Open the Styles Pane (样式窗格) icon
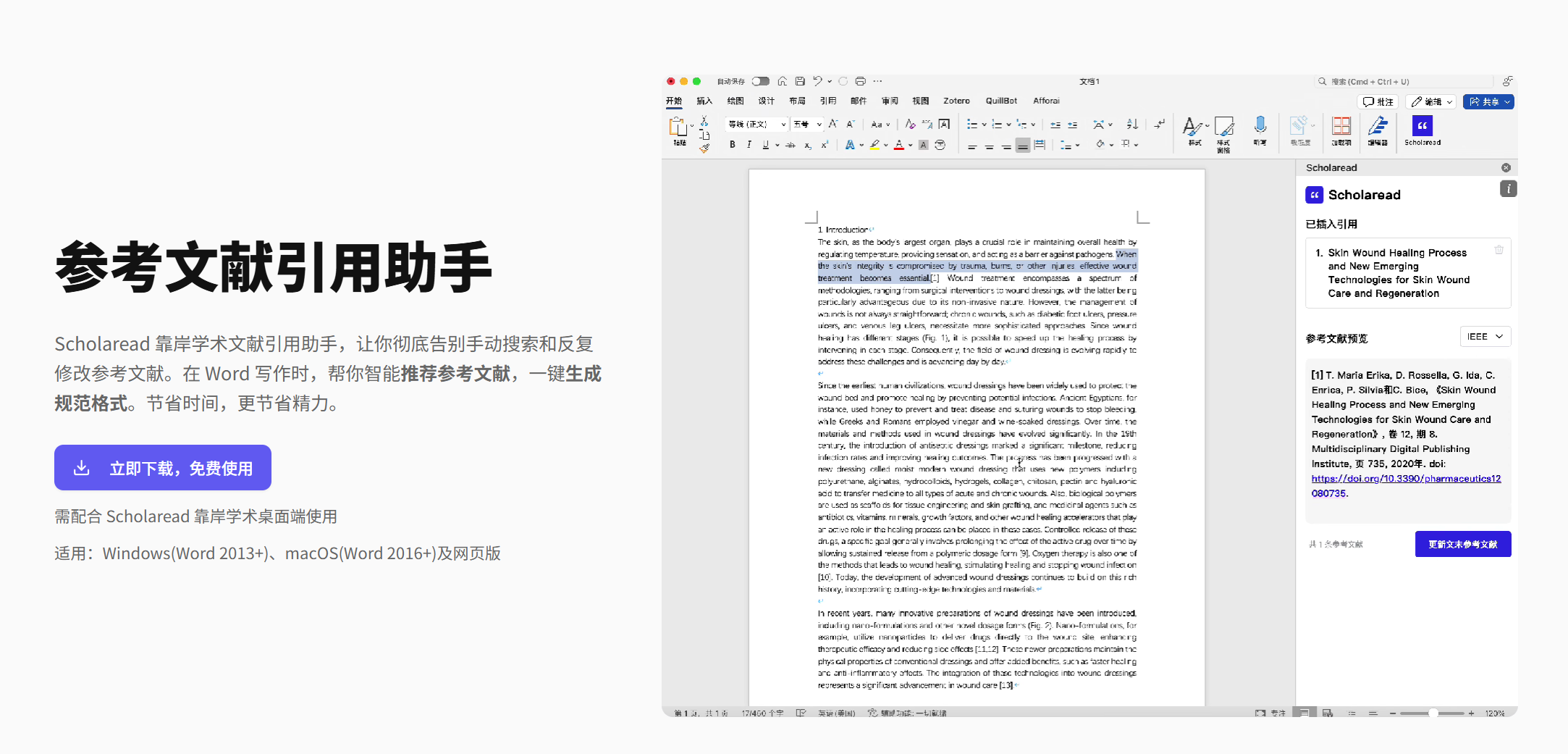Viewport: 1568px width, 754px height. (1223, 126)
